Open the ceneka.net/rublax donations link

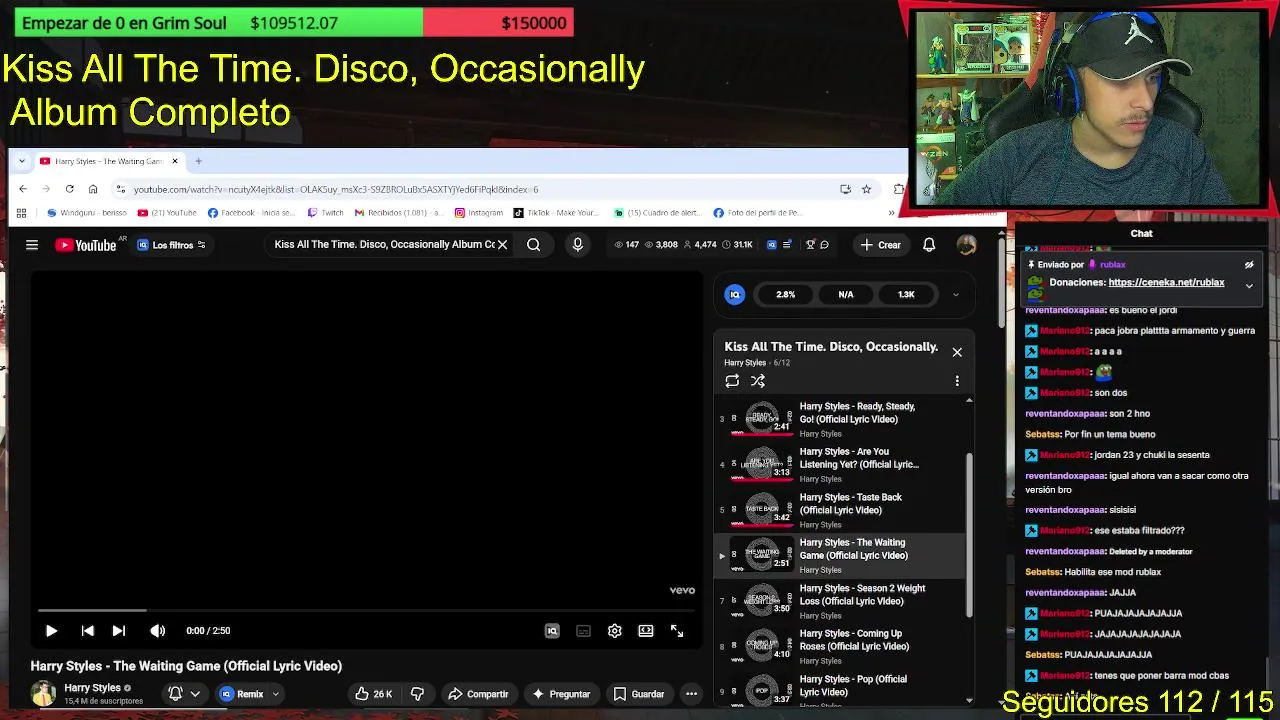click(1166, 283)
